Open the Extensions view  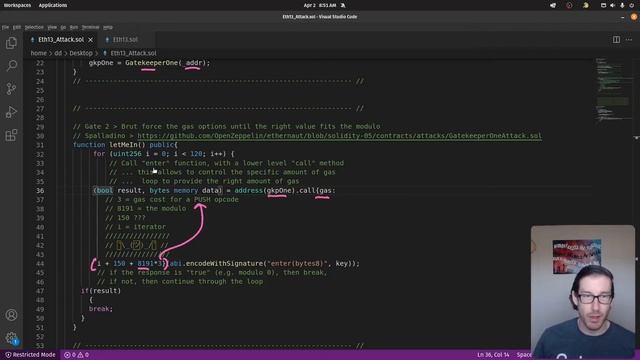pyautogui.click(x=11, y=135)
